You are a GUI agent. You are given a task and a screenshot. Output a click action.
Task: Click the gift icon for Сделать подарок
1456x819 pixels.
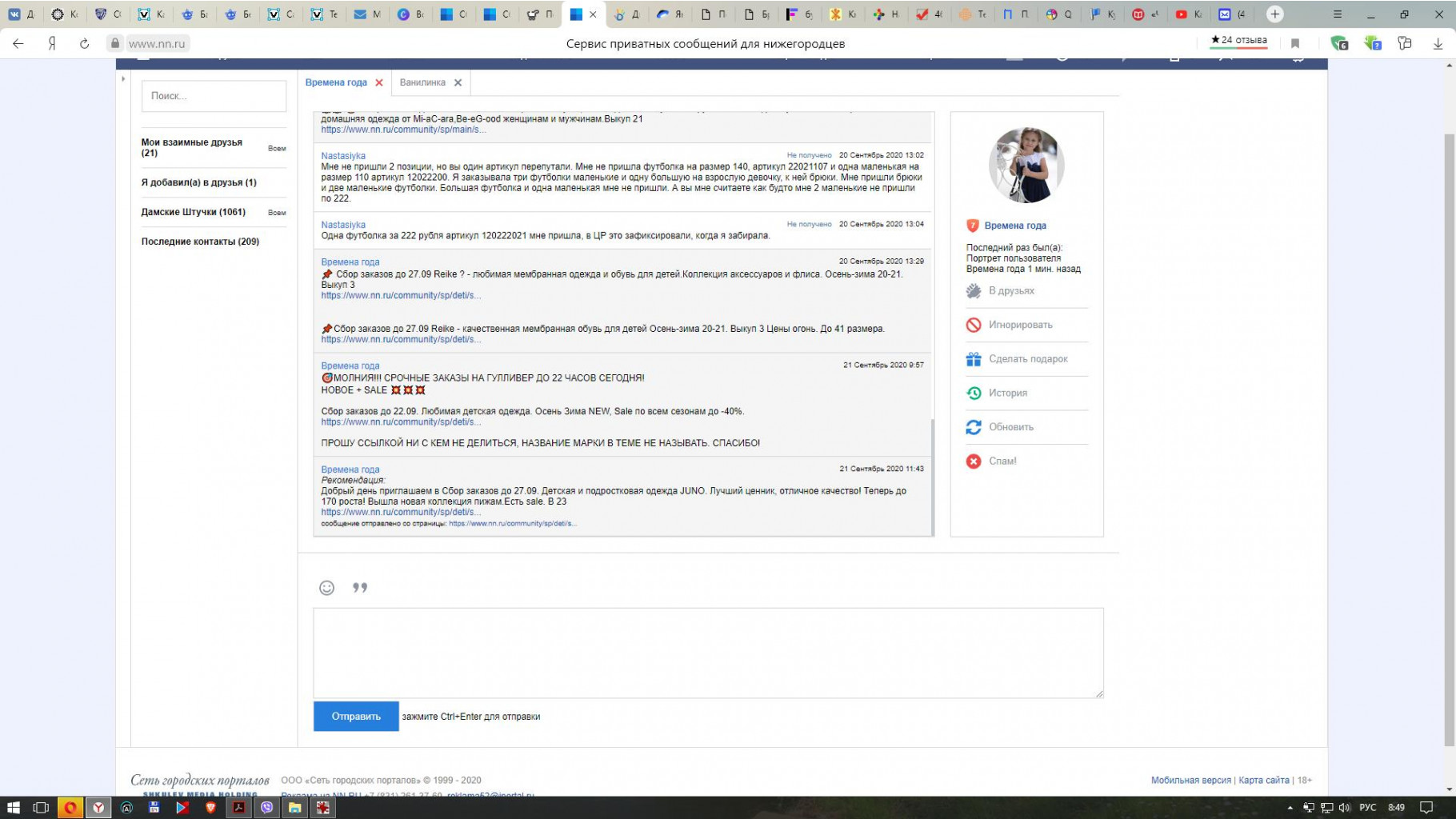[x=974, y=359]
